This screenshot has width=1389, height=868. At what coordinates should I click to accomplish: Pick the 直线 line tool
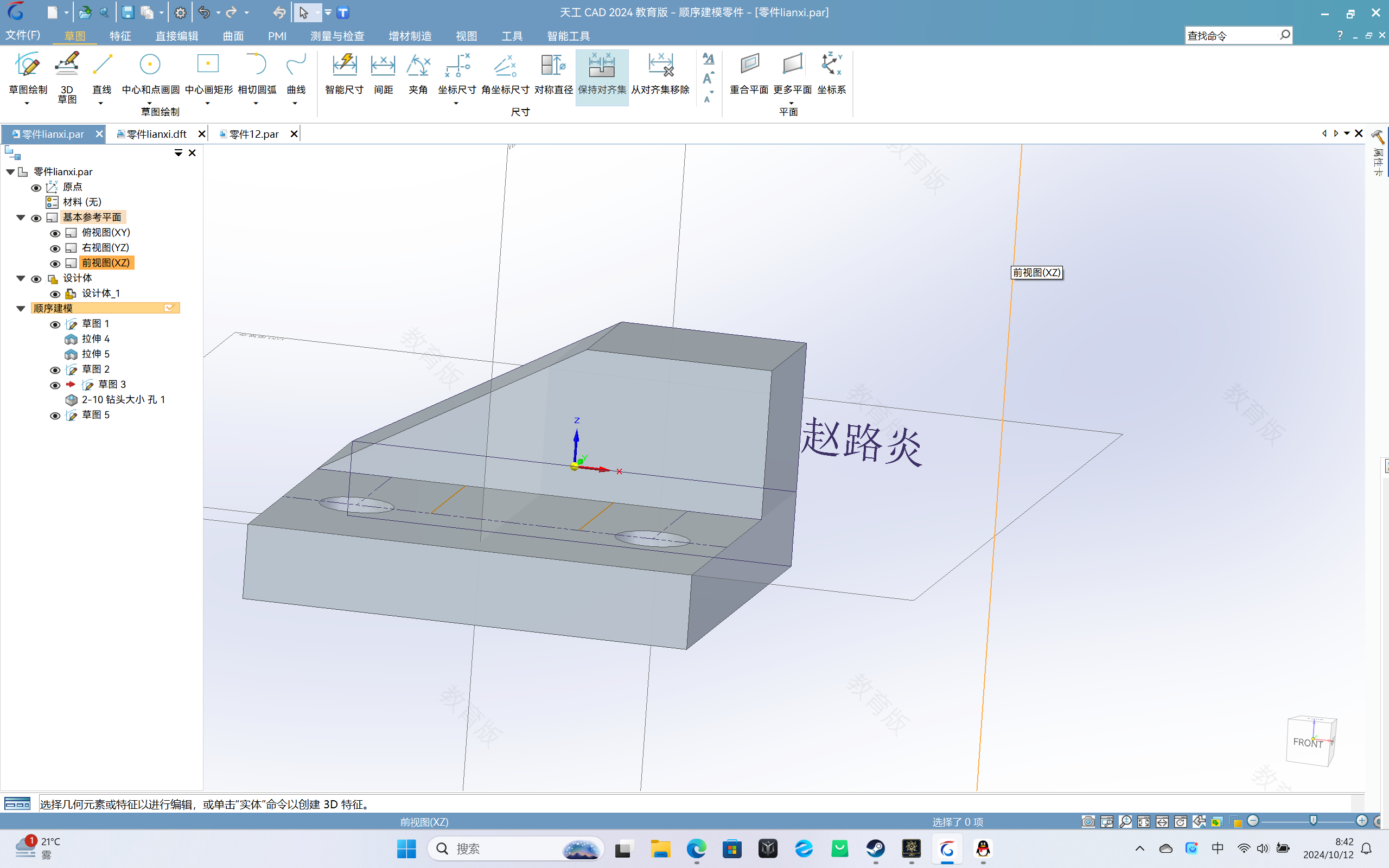point(101,73)
